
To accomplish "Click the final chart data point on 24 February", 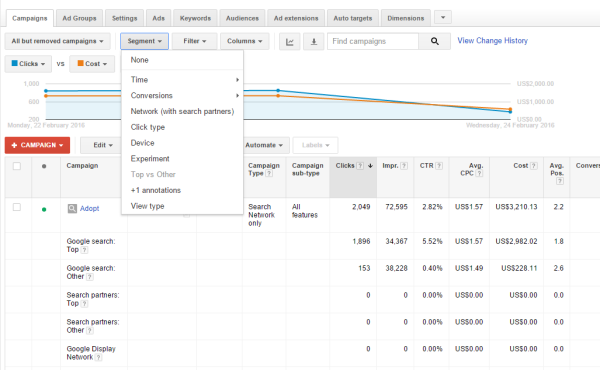I will click(x=510, y=111).
